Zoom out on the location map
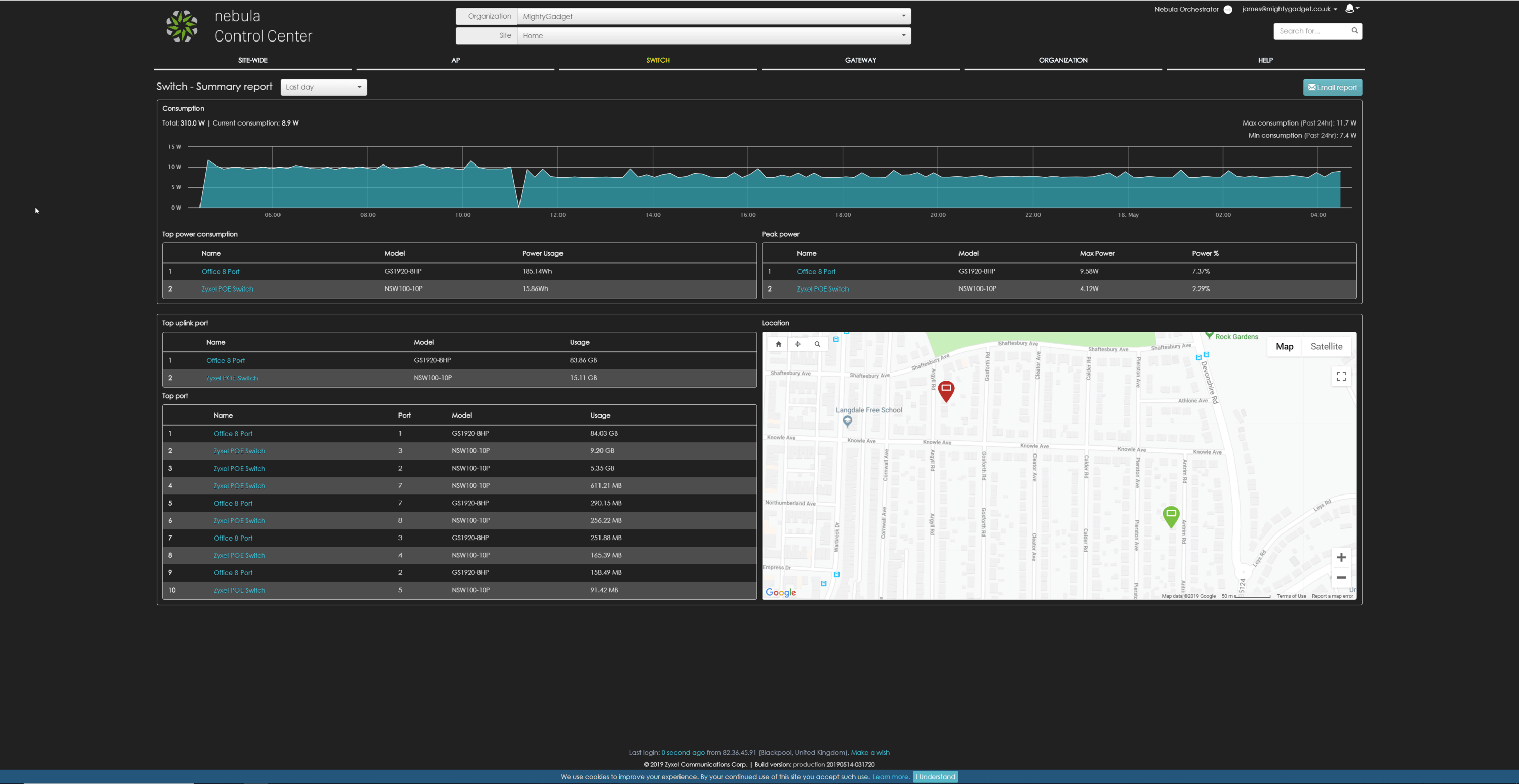 click(1341, 577)
